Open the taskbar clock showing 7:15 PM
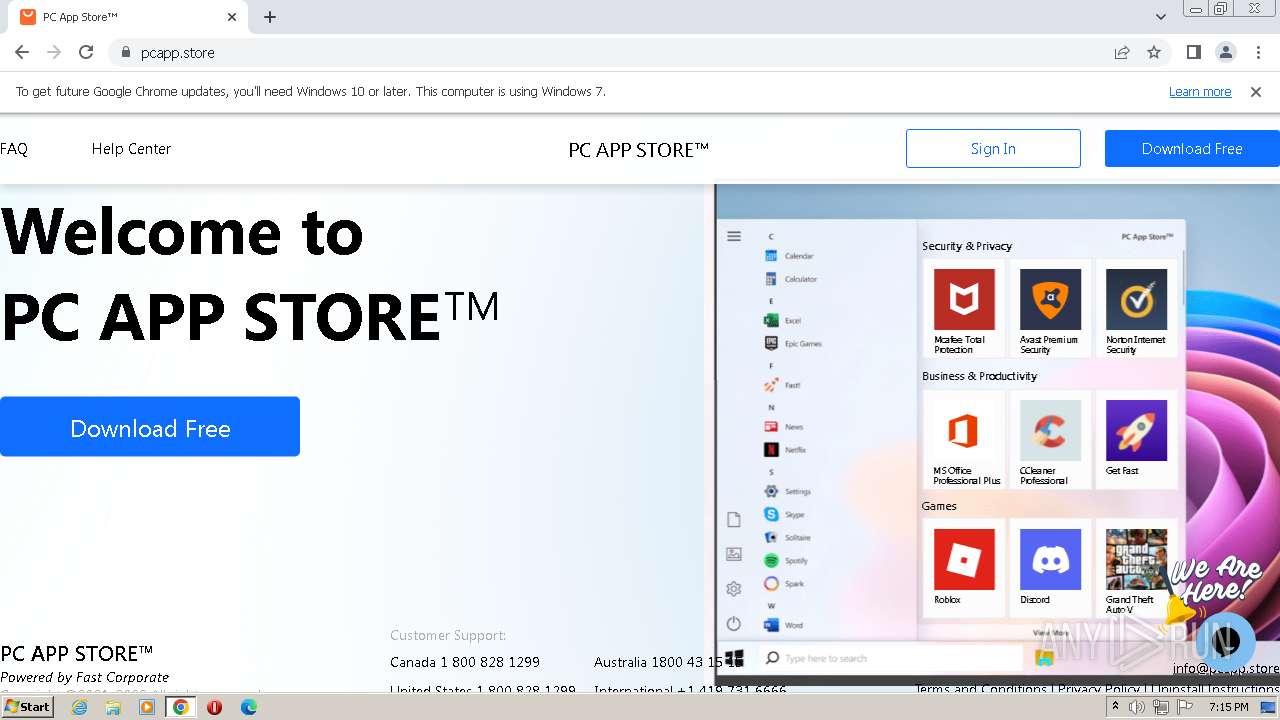1280x720 pixels. 1228,707
